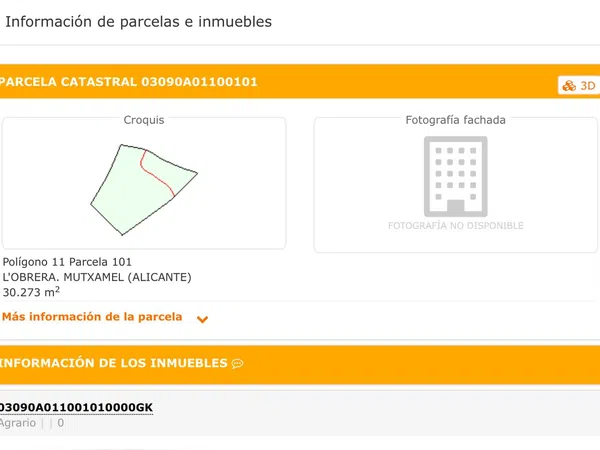Open the Más información de la parcela link
This screenshot has height=450, width=600.
(x=92, y=317)
